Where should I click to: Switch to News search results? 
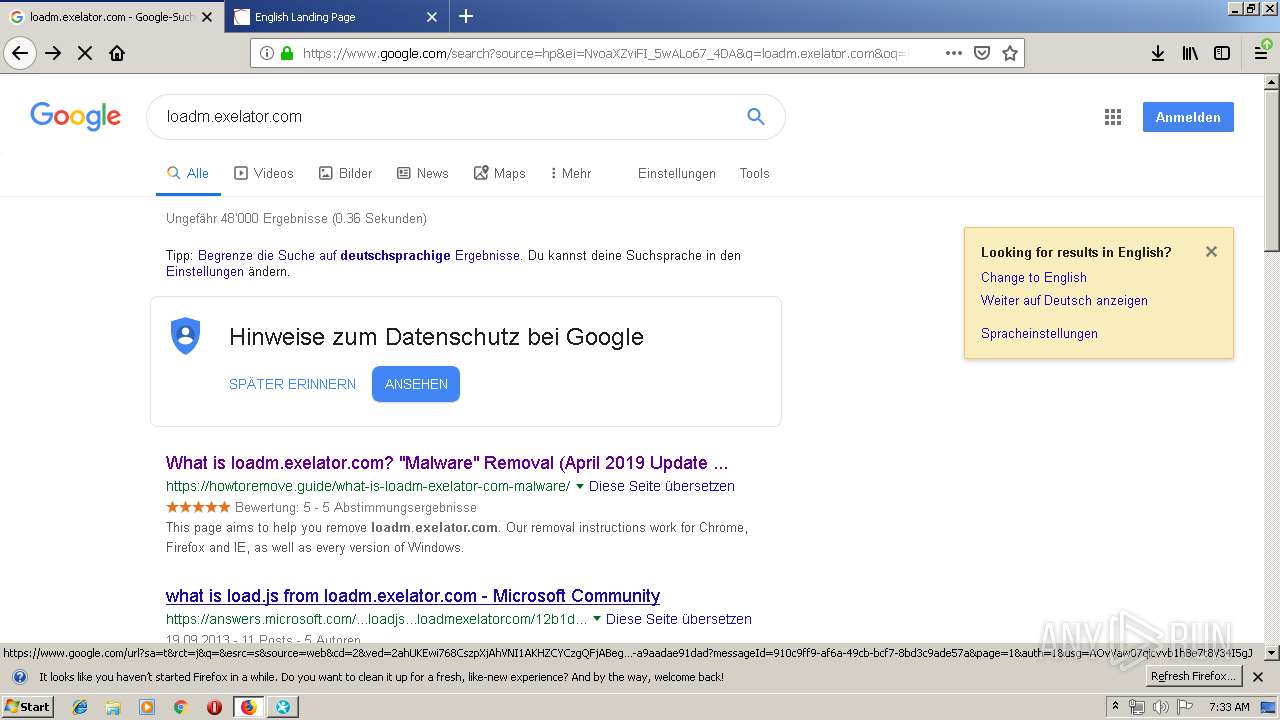(x=422, y=173)
